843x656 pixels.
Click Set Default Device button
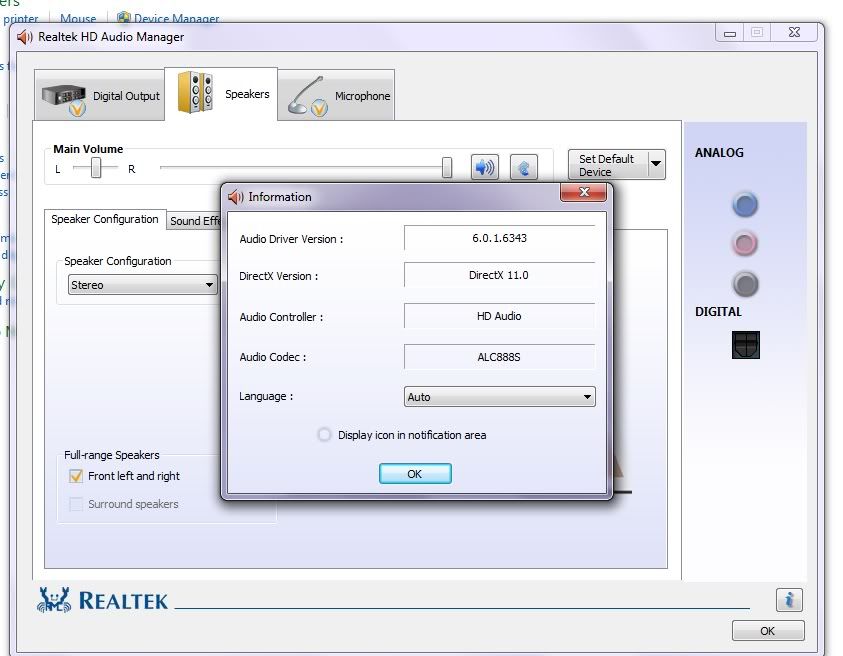[609, 165]
